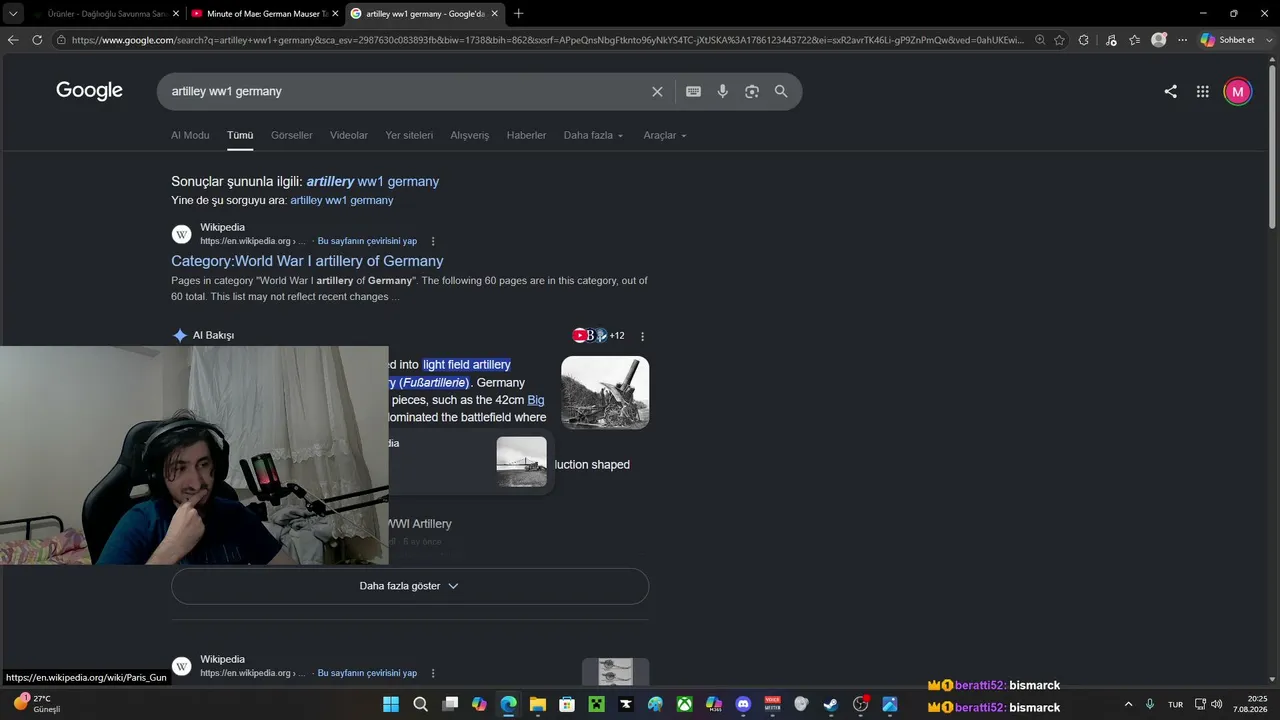Screen dimensions: 1280x720
Task: View the +12 sources for AI overview
Action: (598, 336)
